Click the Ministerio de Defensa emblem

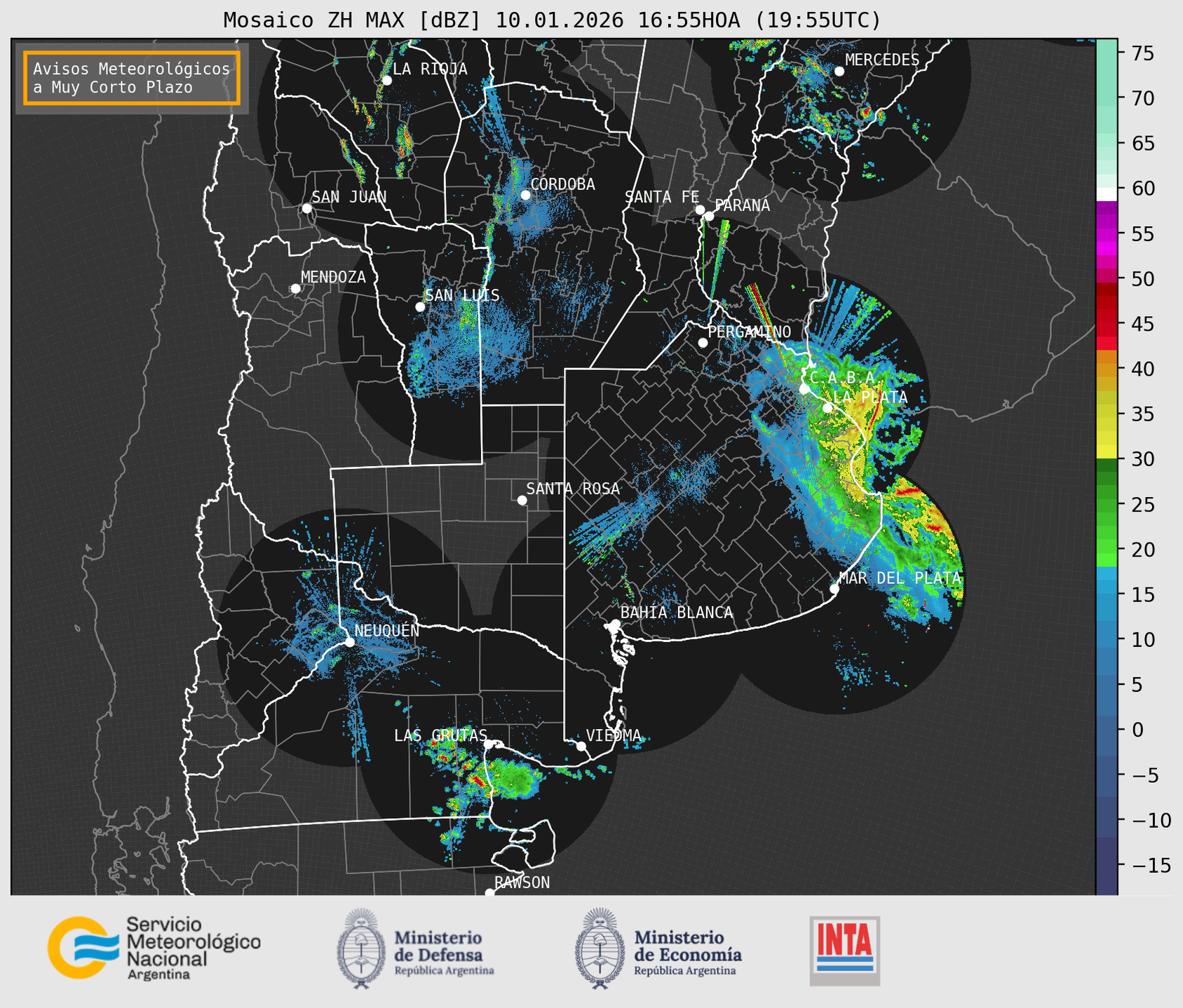tap(360, 948)
